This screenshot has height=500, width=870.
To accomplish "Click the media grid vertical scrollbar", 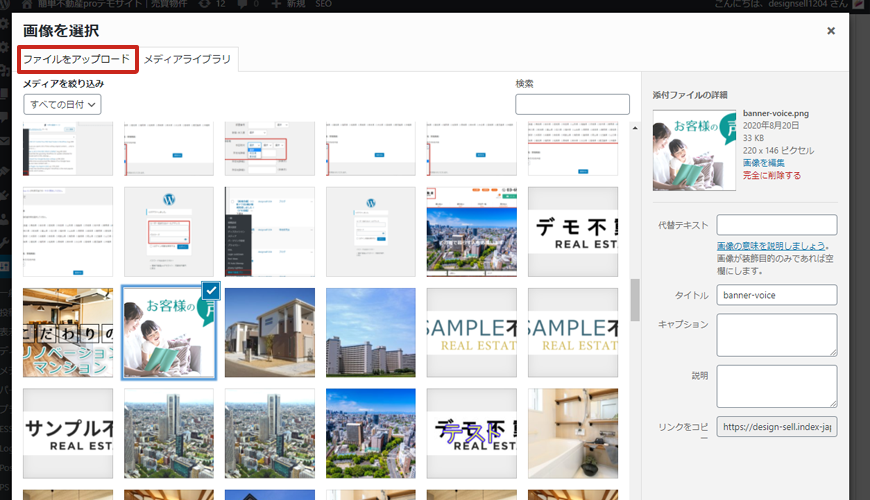I will tap(634, 300).
